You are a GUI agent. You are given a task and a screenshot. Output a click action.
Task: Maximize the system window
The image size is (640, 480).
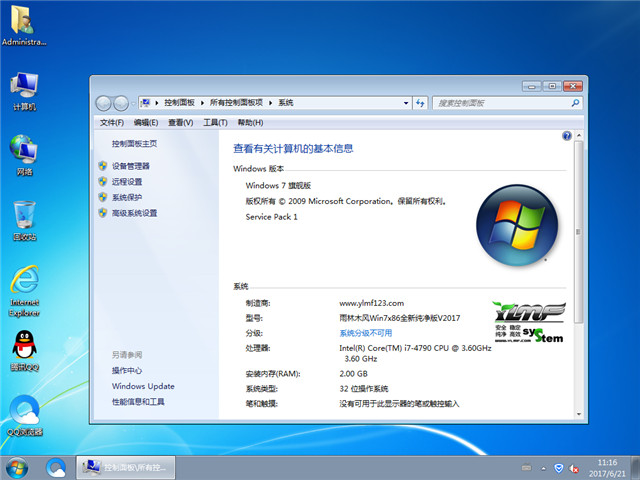coord(552,87)
